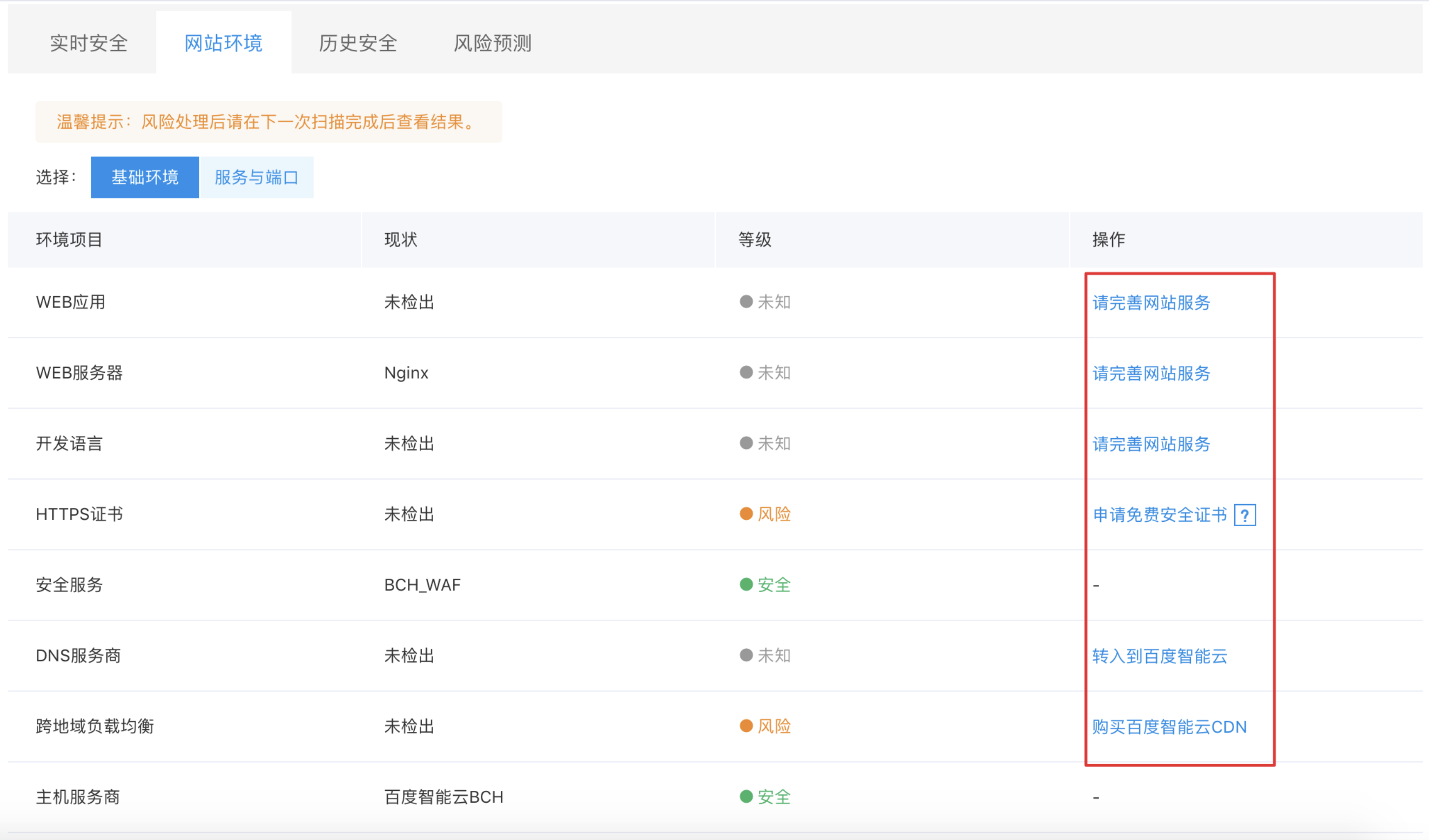Click the 未知 level in WEB应用 row
This screenshot has height=840, width=1429.
[x=766, y=302]
